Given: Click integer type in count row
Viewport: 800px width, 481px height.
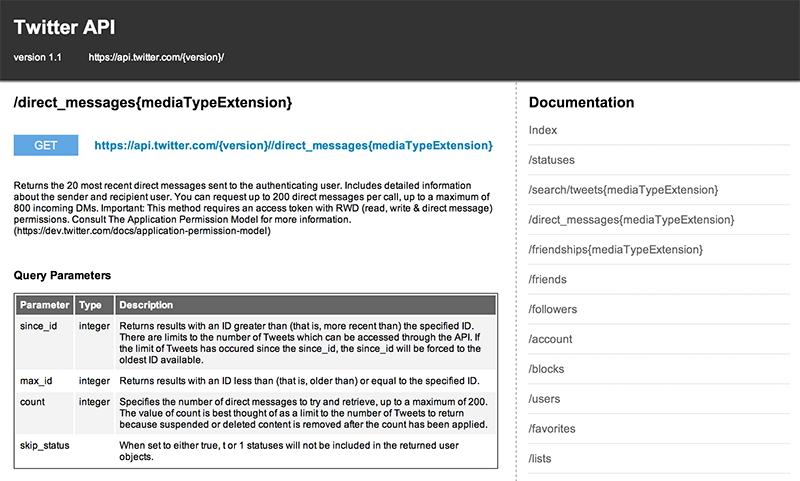Looking at the screenshot, I should (x=94, y=402).
